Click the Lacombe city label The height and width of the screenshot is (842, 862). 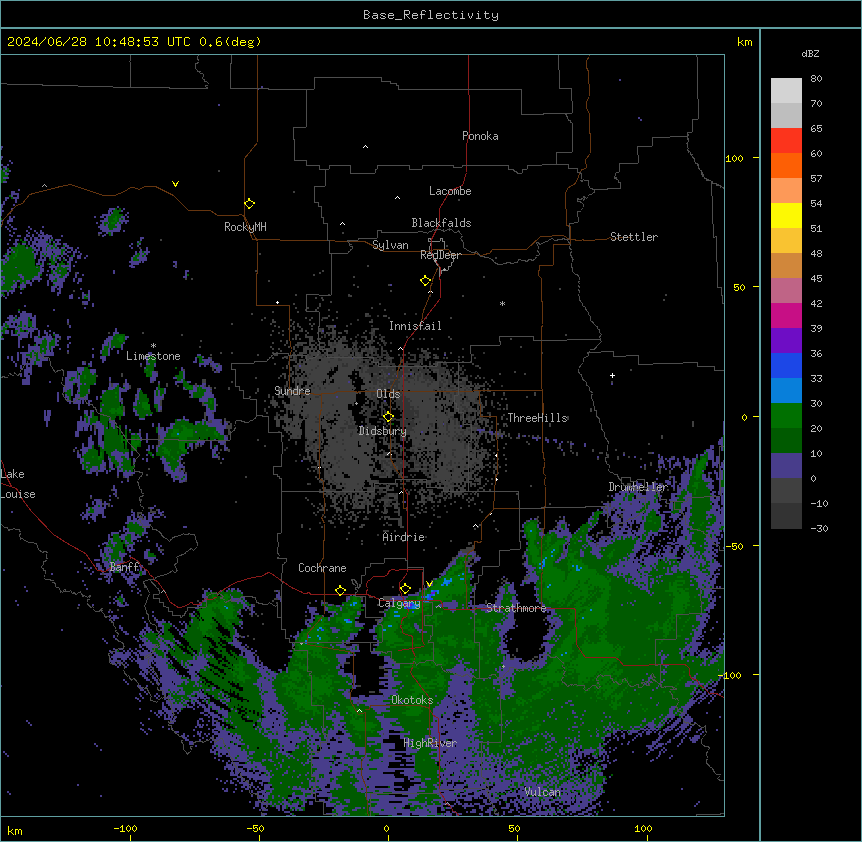450,191
